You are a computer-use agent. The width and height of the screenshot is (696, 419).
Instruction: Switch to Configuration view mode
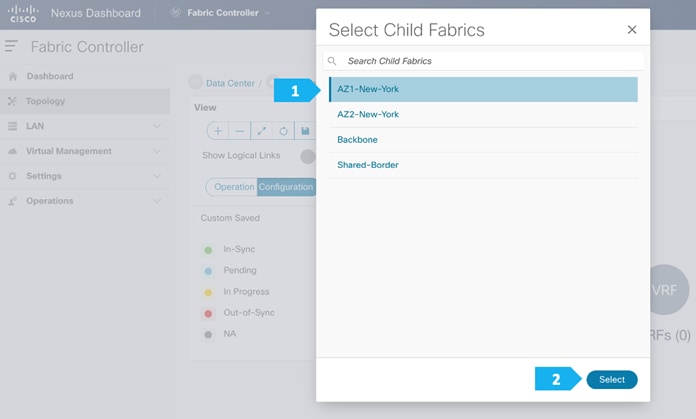(286, 187)
